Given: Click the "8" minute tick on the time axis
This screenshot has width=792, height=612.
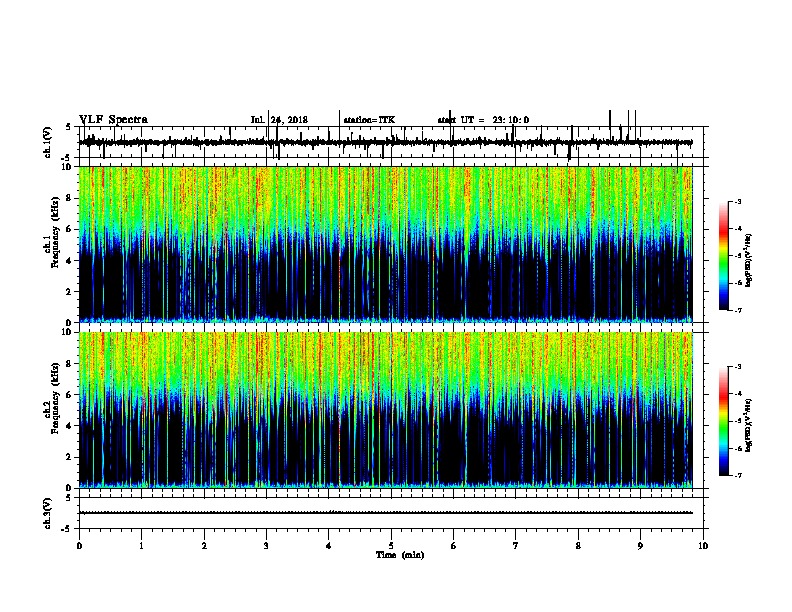Looking at the screenshot, I should click(x=578, y=546).
